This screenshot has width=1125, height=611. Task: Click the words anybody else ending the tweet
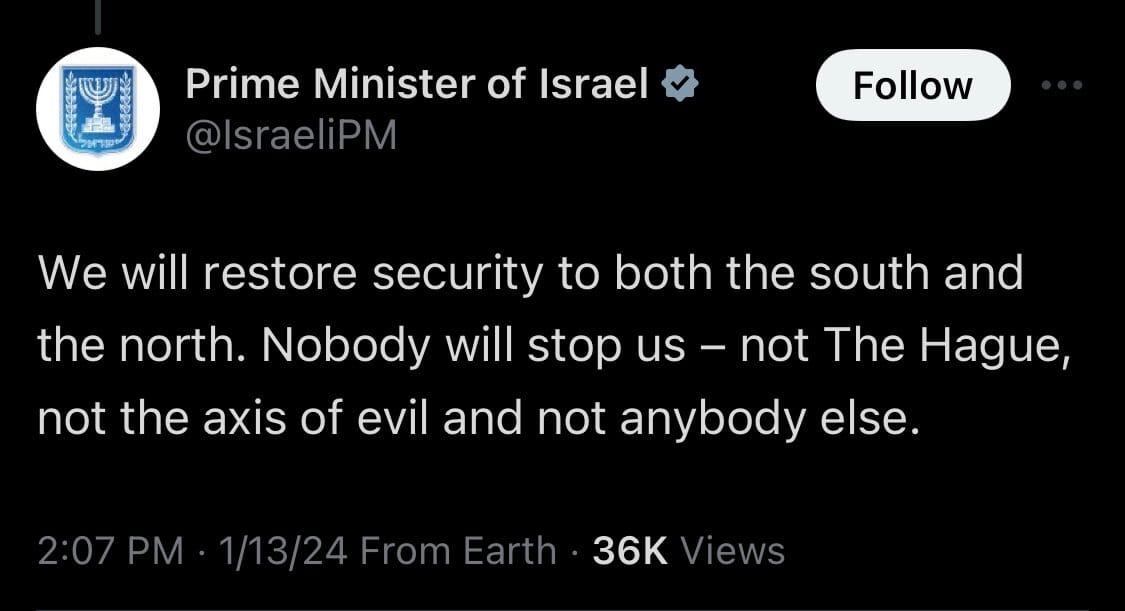coord(768,417)
